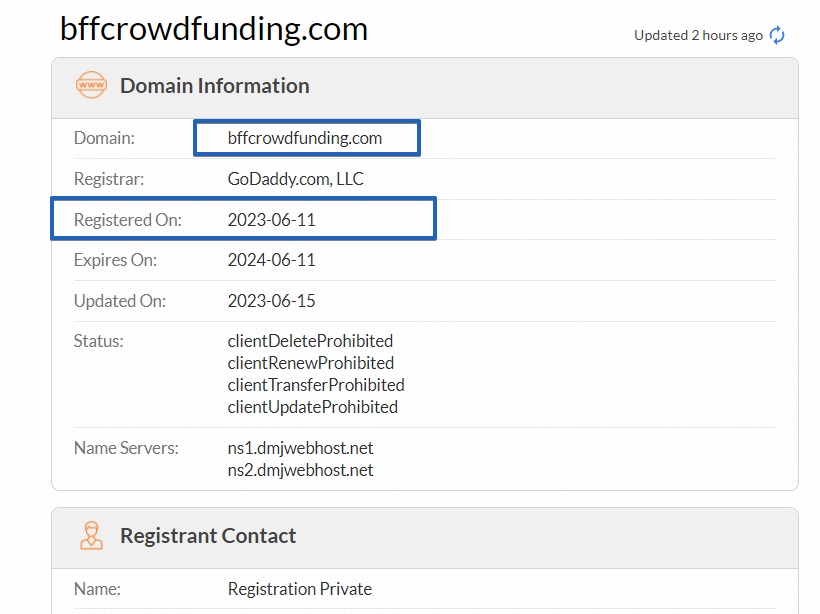820x614 pixels.
Task: Click the refresh icon beside Updated 2 hours ago
Action: point(777,35)
